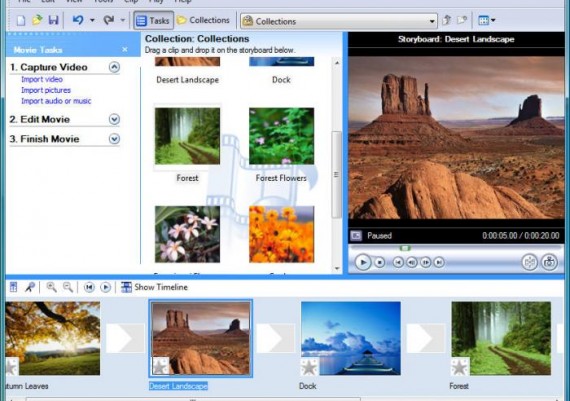Collapse the Capture Video section
This screenshot has width=570, height=401.
click(114, 67)
